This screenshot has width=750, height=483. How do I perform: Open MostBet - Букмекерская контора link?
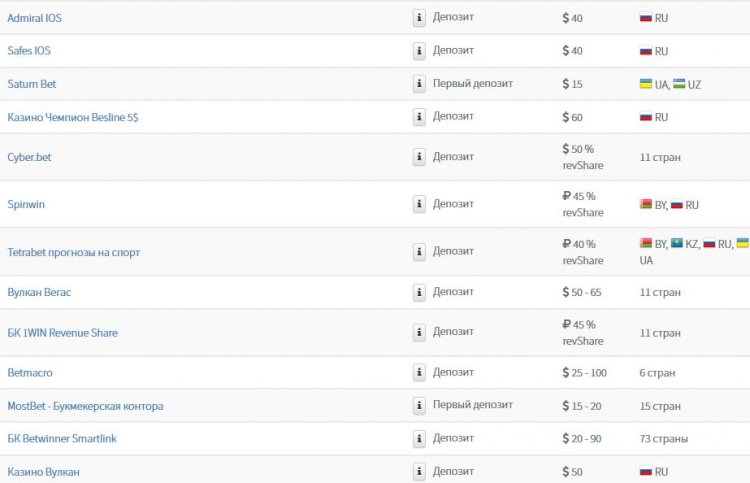[x=85, y=406]
